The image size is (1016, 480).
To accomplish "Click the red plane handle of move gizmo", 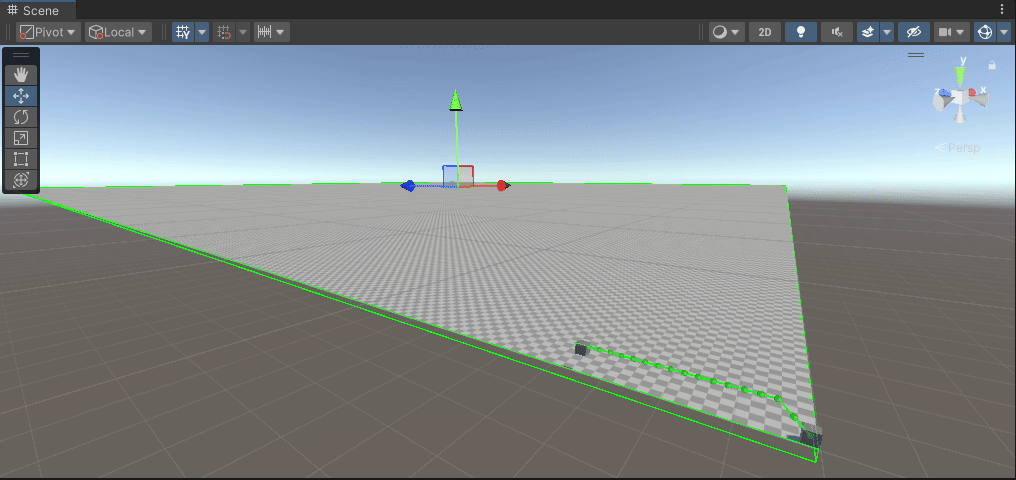I will pyautogui.click(x=466, y=176).
